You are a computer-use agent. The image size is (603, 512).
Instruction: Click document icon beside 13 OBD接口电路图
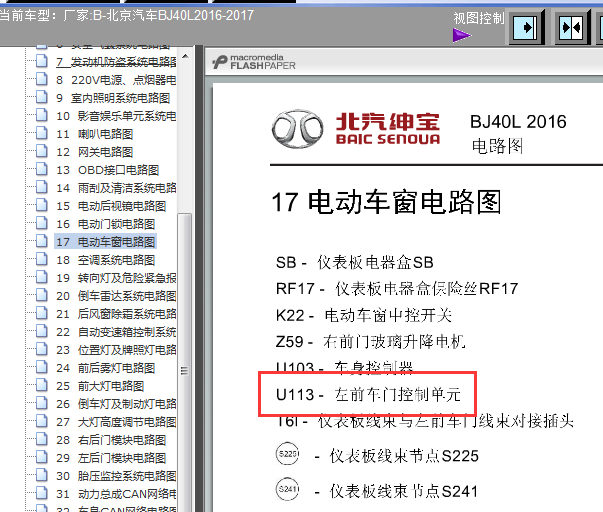pyautogui.click(x=42, y=169)
